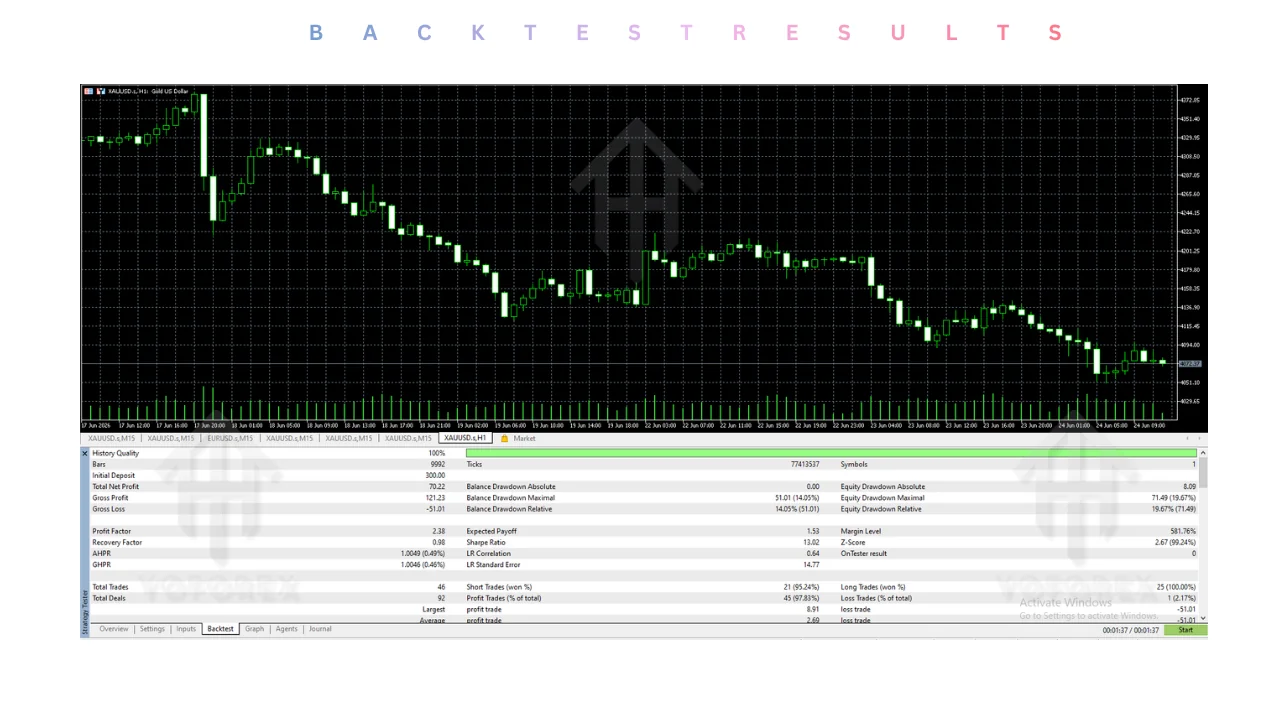Close the Strategy Tester panel with X

[x=85, y=453]
